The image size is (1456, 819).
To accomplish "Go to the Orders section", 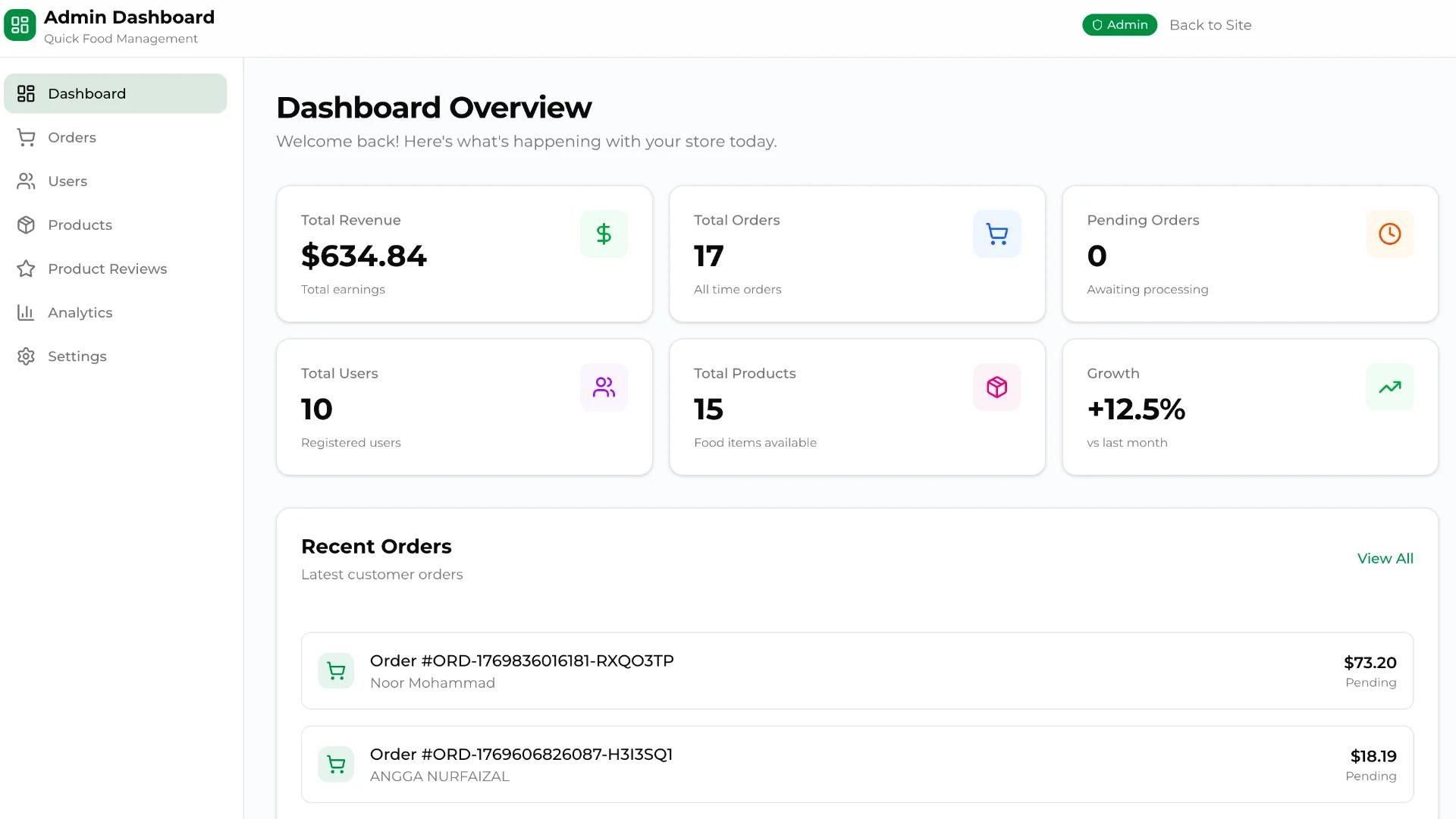I will pyautogui.click(x=115, y=137).
